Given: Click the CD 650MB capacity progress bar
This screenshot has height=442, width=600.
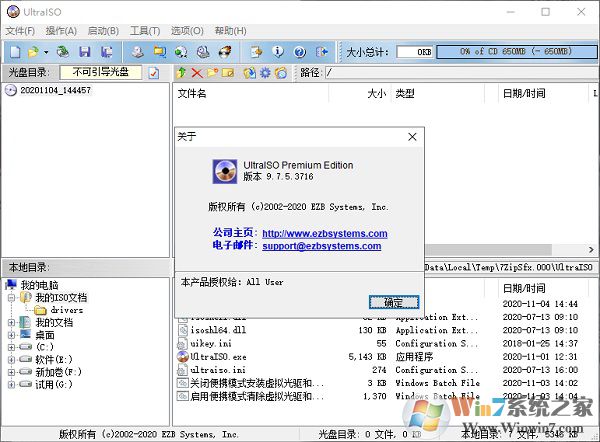Looking at the screenshot, I should 516,52.
